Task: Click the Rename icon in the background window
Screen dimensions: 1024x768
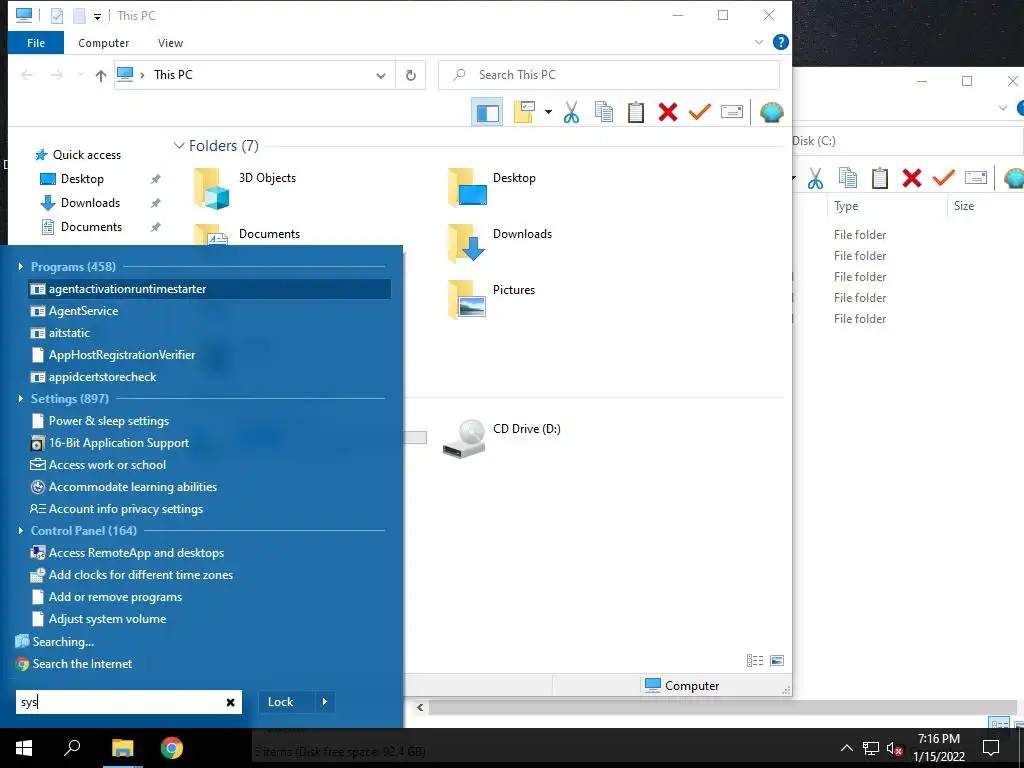Action: (976, 178)
